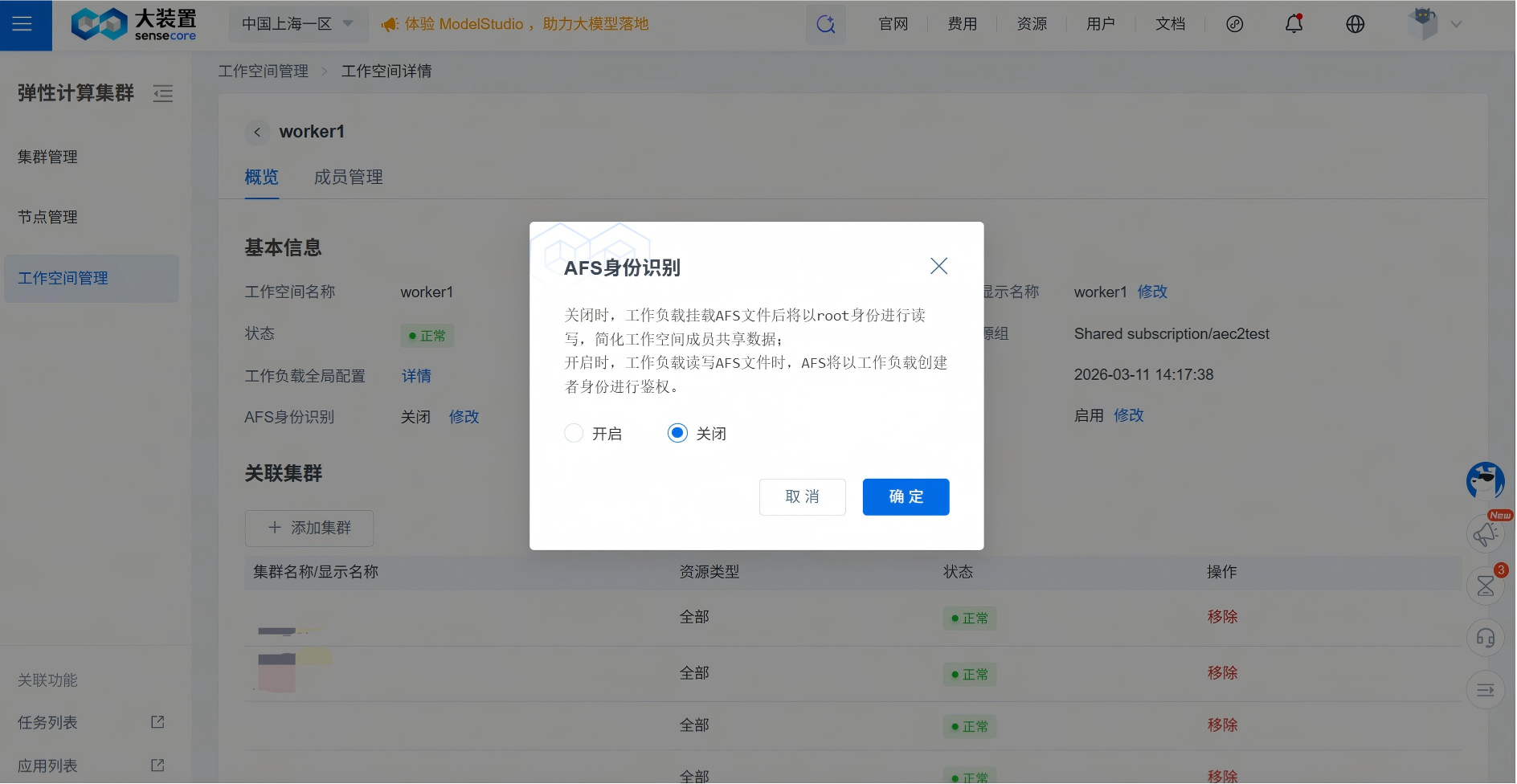Click the search icon in header
This screenshot has height=784, width=1517.
tap(825, 24)
